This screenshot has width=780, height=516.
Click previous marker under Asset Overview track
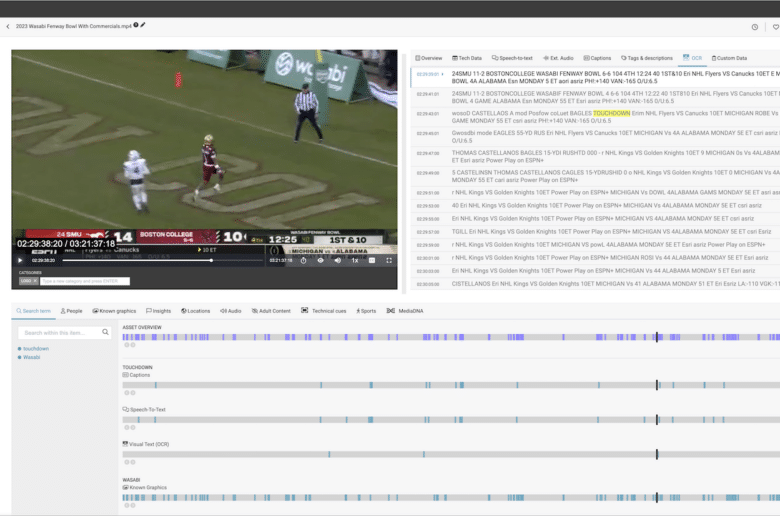click(126, 345)
